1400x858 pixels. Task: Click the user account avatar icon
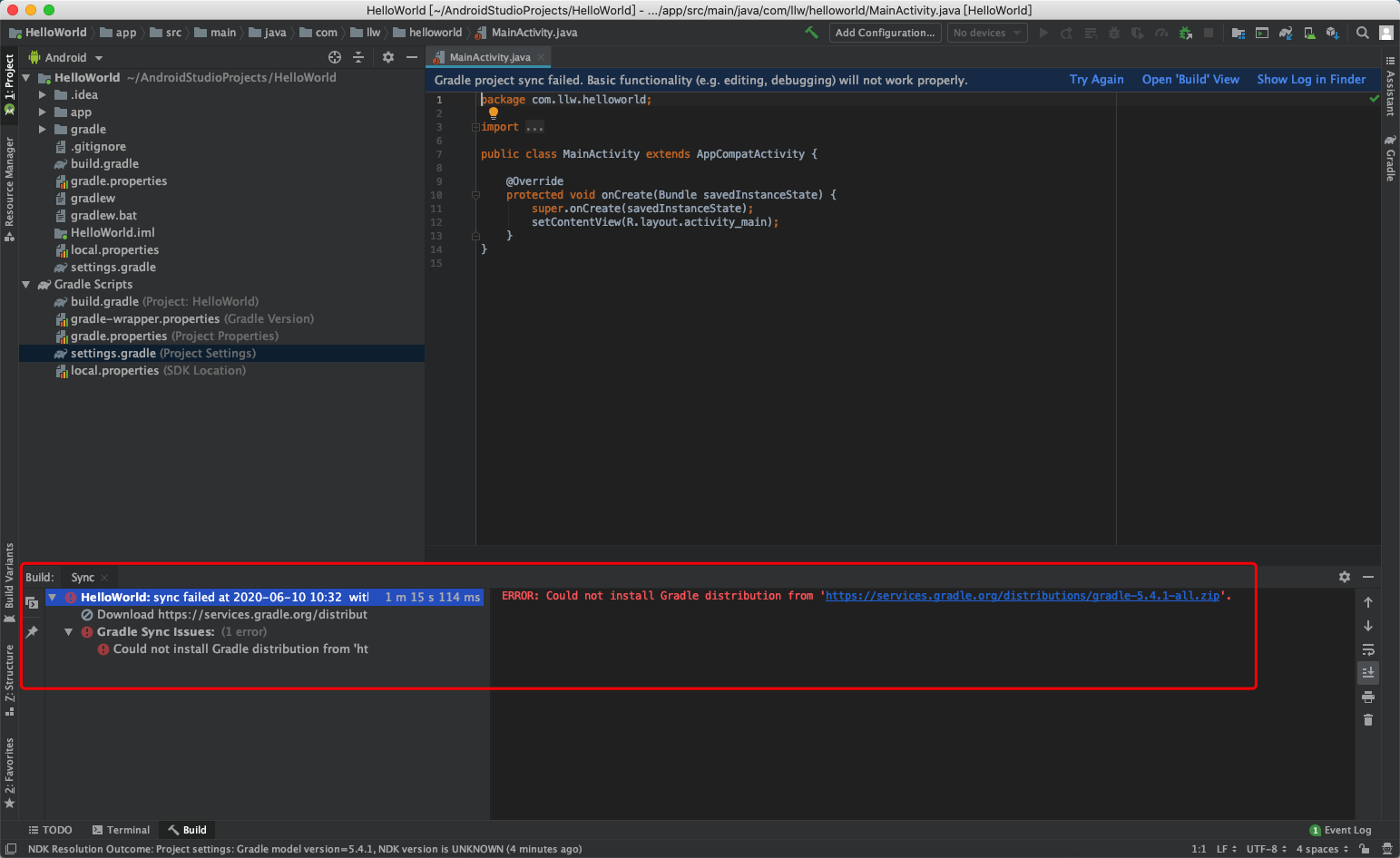(x=1386, y=33)
